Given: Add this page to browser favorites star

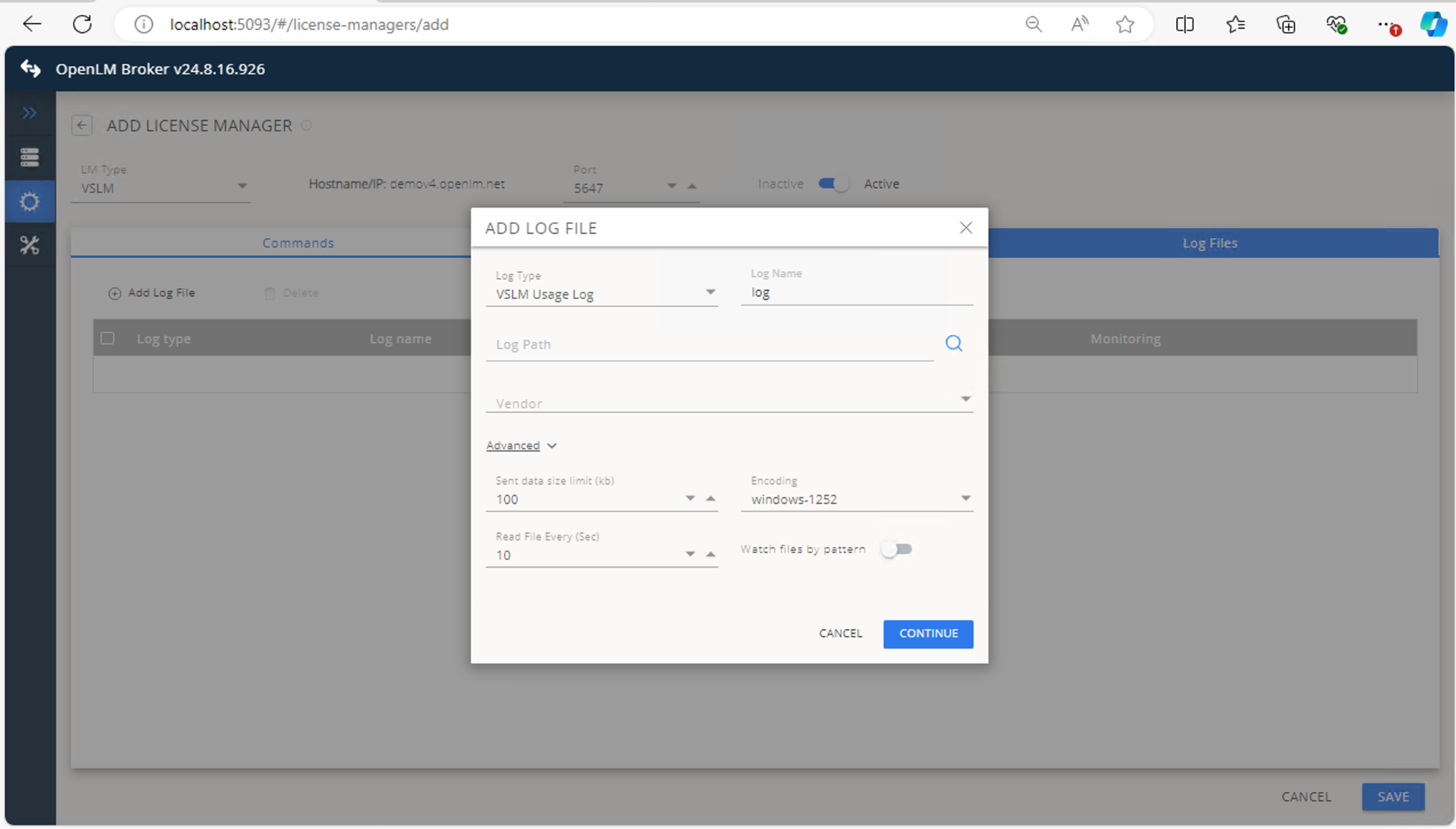Looking at the screenshot, I should [1125, 25].
